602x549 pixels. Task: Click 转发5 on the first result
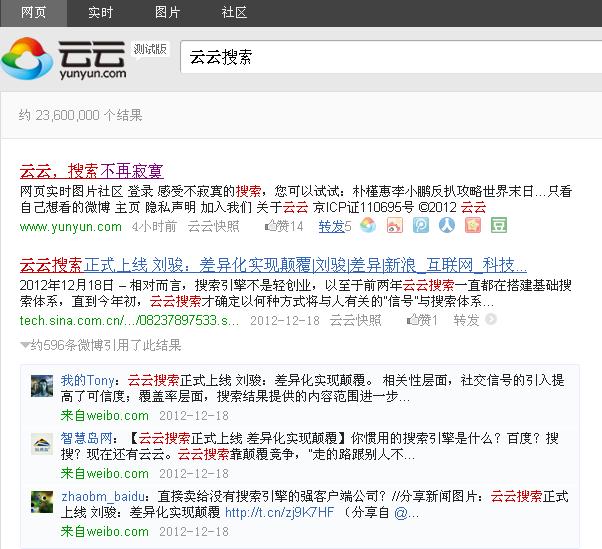tap(335, 227)
